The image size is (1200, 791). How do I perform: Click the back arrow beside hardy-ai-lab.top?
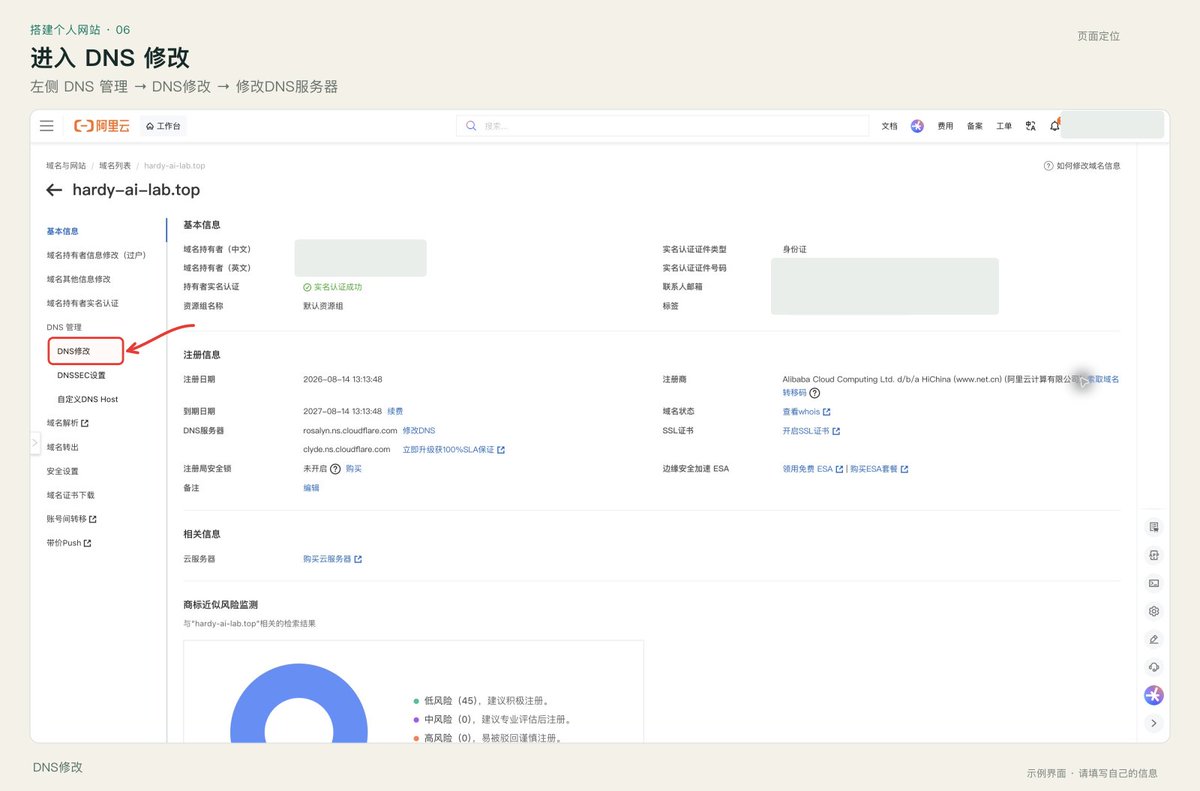tap(54, 190)
